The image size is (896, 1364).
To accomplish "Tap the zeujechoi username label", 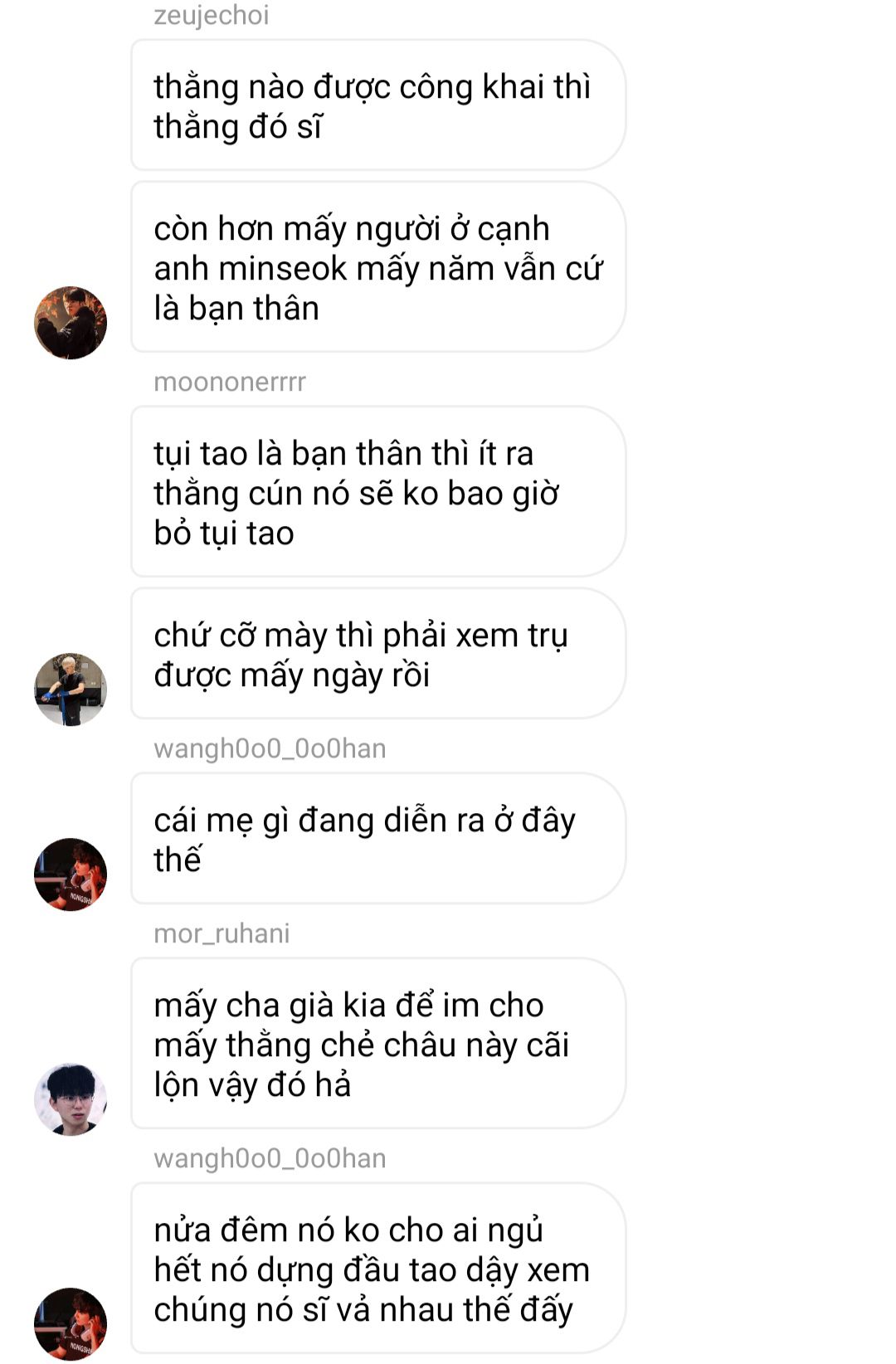I will [211, 15].
